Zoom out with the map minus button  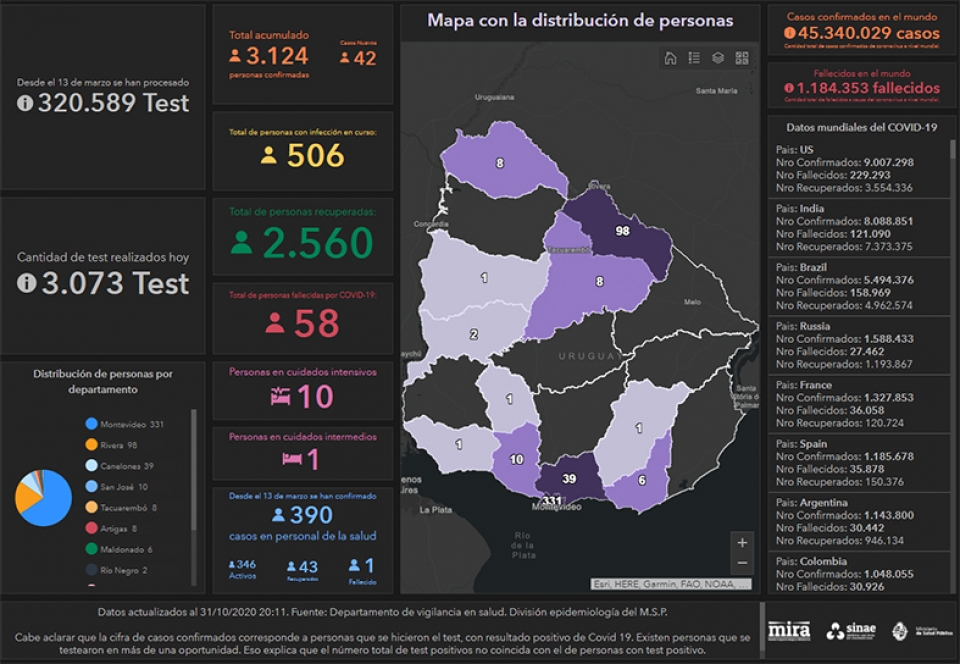coord(742,563)
